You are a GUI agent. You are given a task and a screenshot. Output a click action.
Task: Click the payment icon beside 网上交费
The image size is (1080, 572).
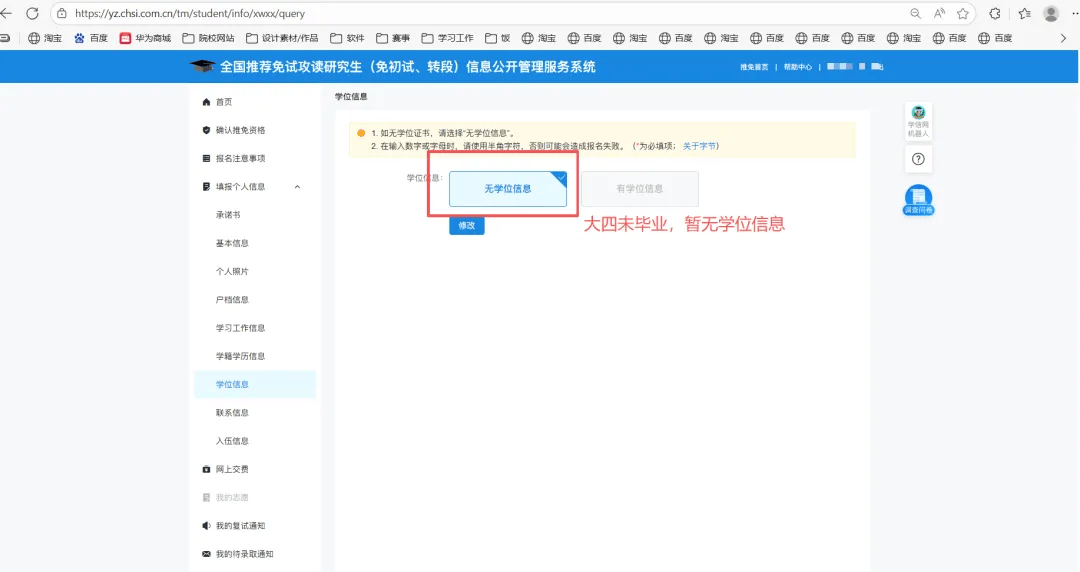click(206, 469)
